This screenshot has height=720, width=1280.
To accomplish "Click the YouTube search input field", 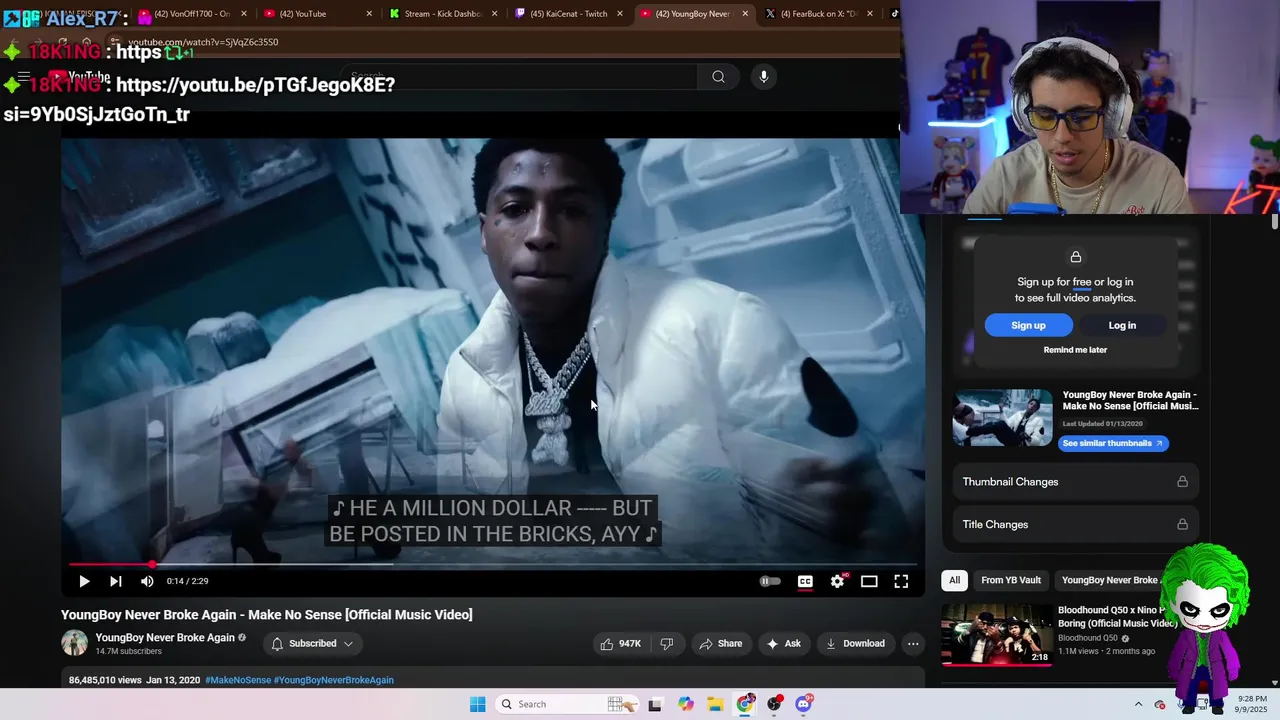I will click(x=518, y=77).
